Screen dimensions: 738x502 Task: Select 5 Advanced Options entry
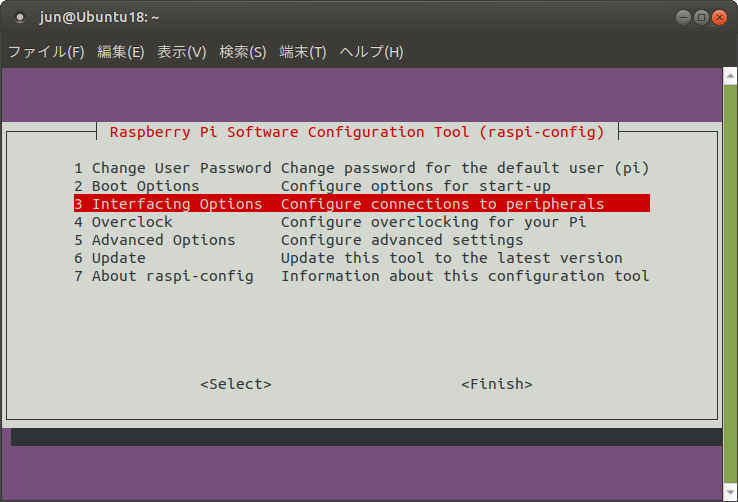(361, 240)
